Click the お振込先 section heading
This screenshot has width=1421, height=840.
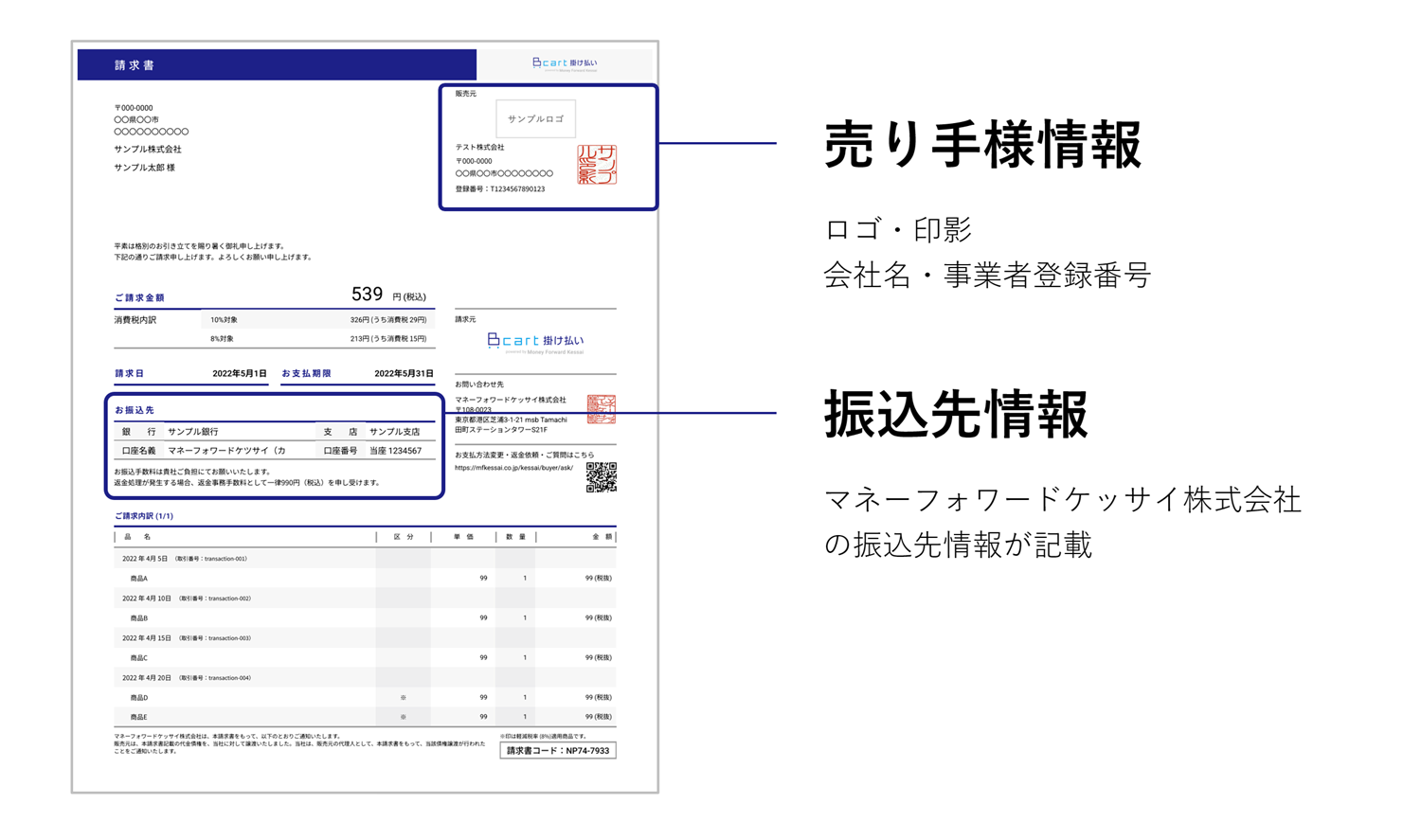click(135, 410)
